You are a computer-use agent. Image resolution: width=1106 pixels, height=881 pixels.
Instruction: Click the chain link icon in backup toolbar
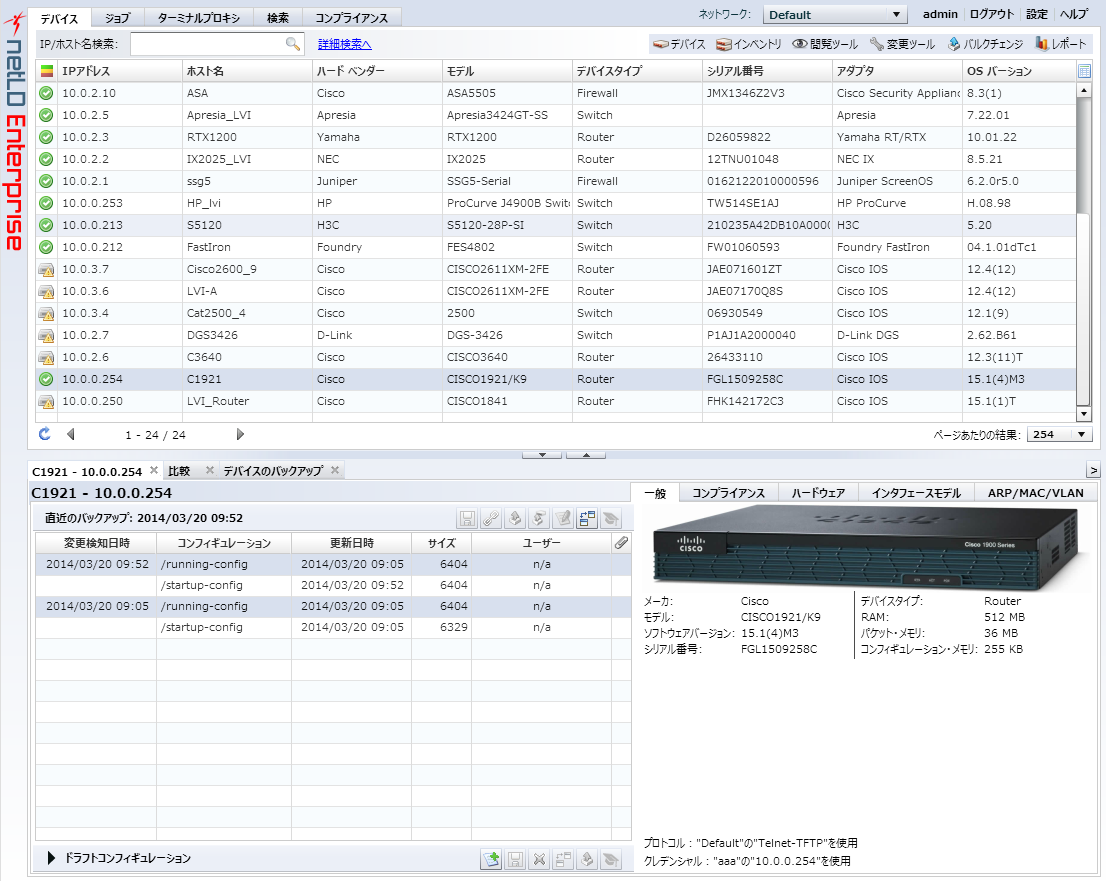(491, 519)
